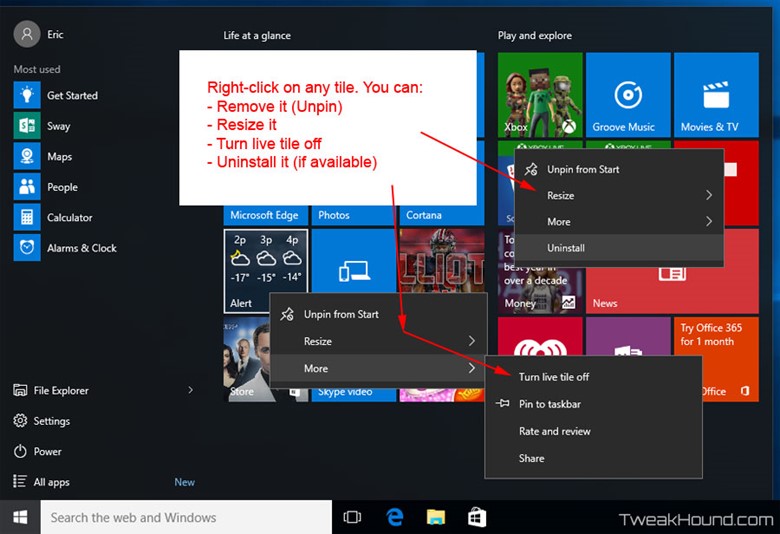Click the Windows Start button
The width and height of the screenshot is (780, 534).
point(20,517)
